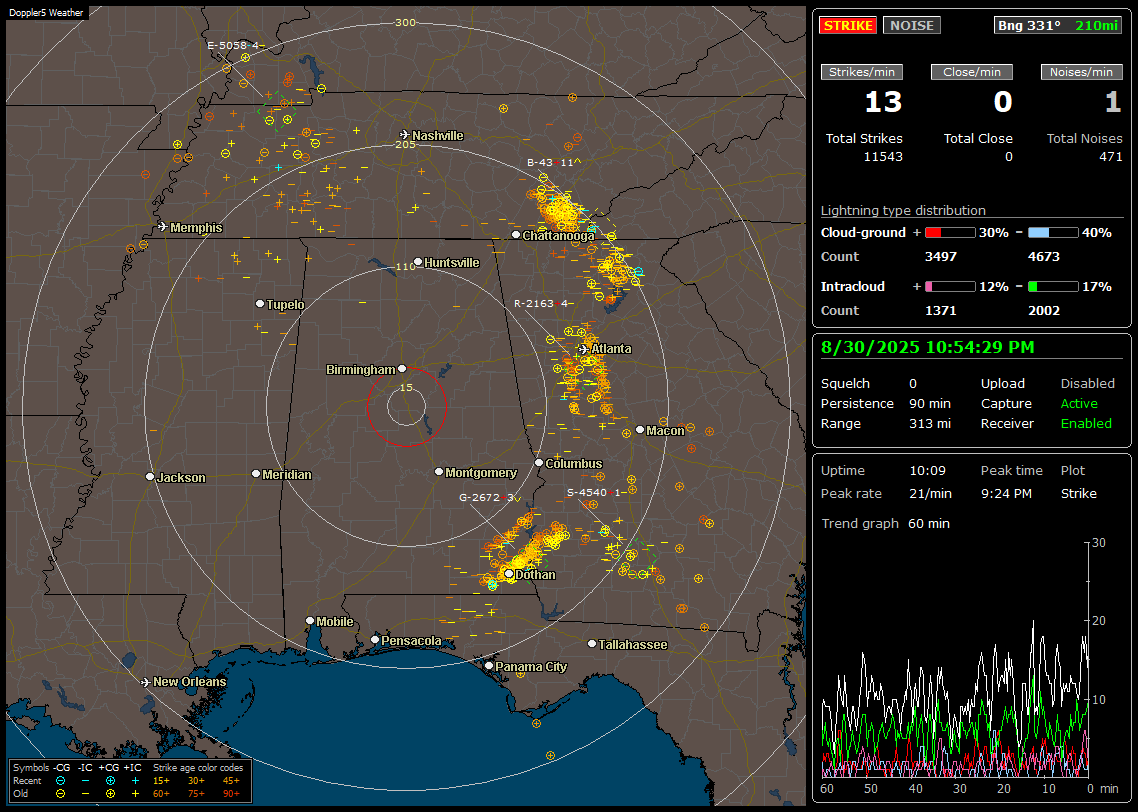This screenshot has height=812, width=1138.
Task: Click the Meridian city marker
Action: pos(255,474)
